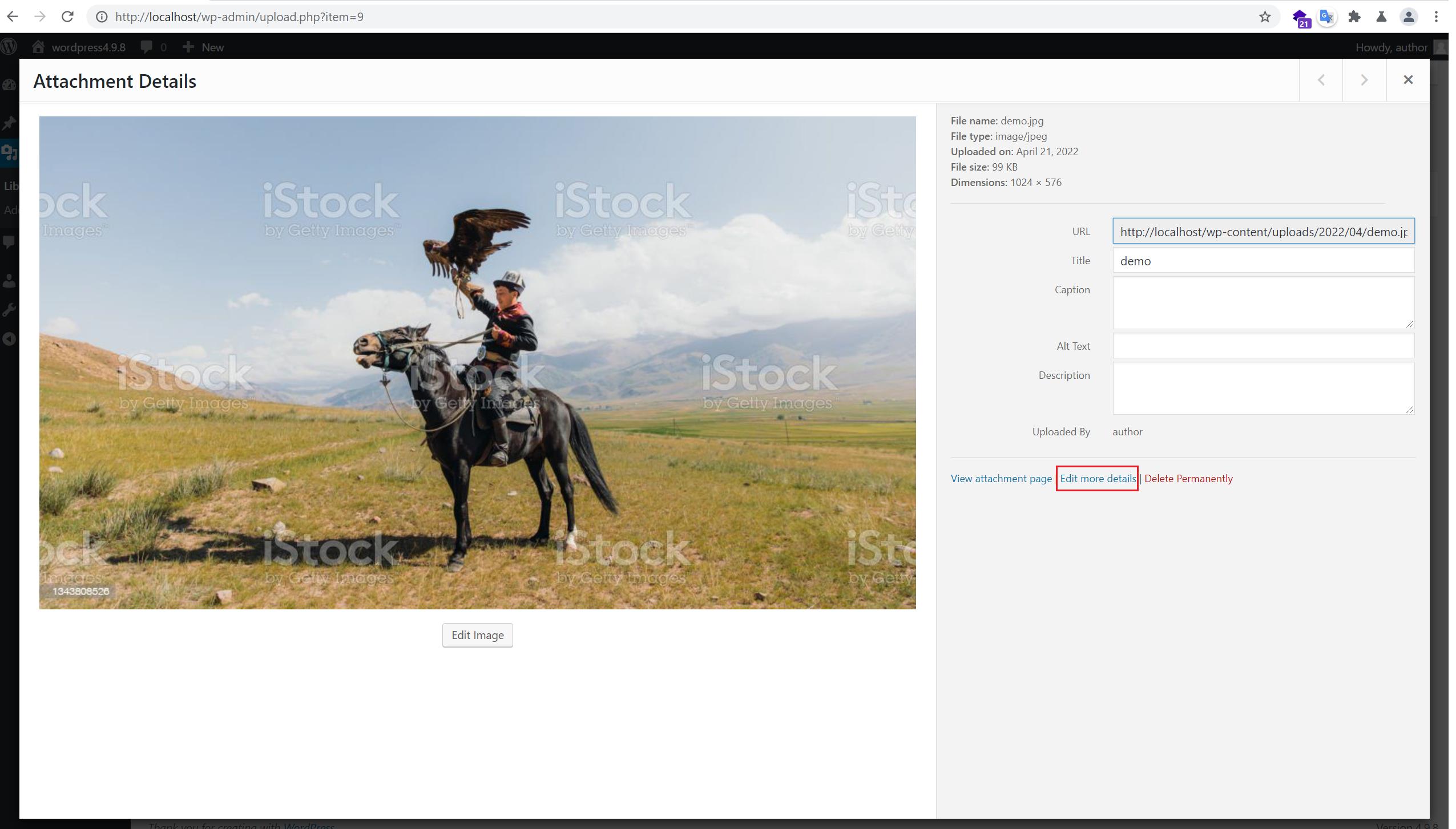The image size is (1456, 829).
Task: Click the Edit Image button
Action: click(477, 635)
